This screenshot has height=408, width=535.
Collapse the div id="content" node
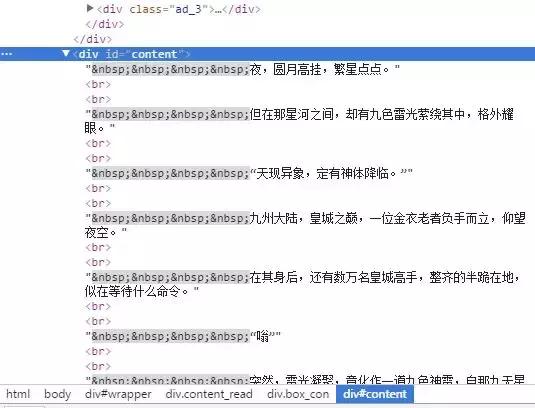point(66,53)
